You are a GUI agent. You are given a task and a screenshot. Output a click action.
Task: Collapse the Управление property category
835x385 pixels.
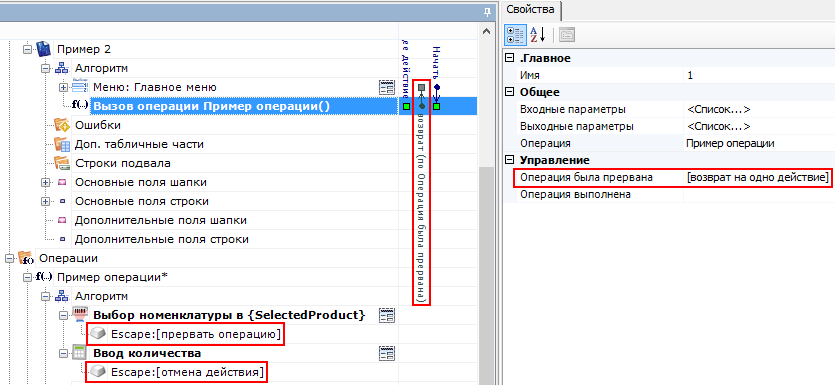510,160
